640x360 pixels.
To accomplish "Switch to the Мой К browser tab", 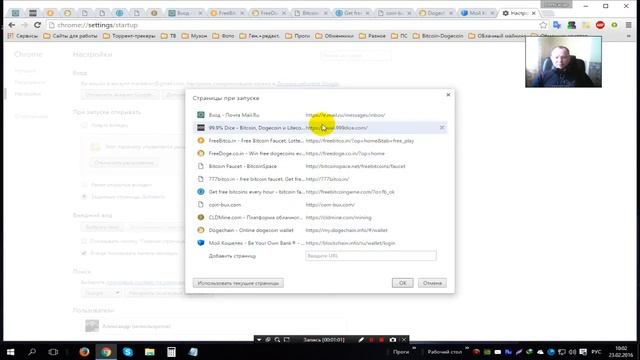I will [477, 13].
